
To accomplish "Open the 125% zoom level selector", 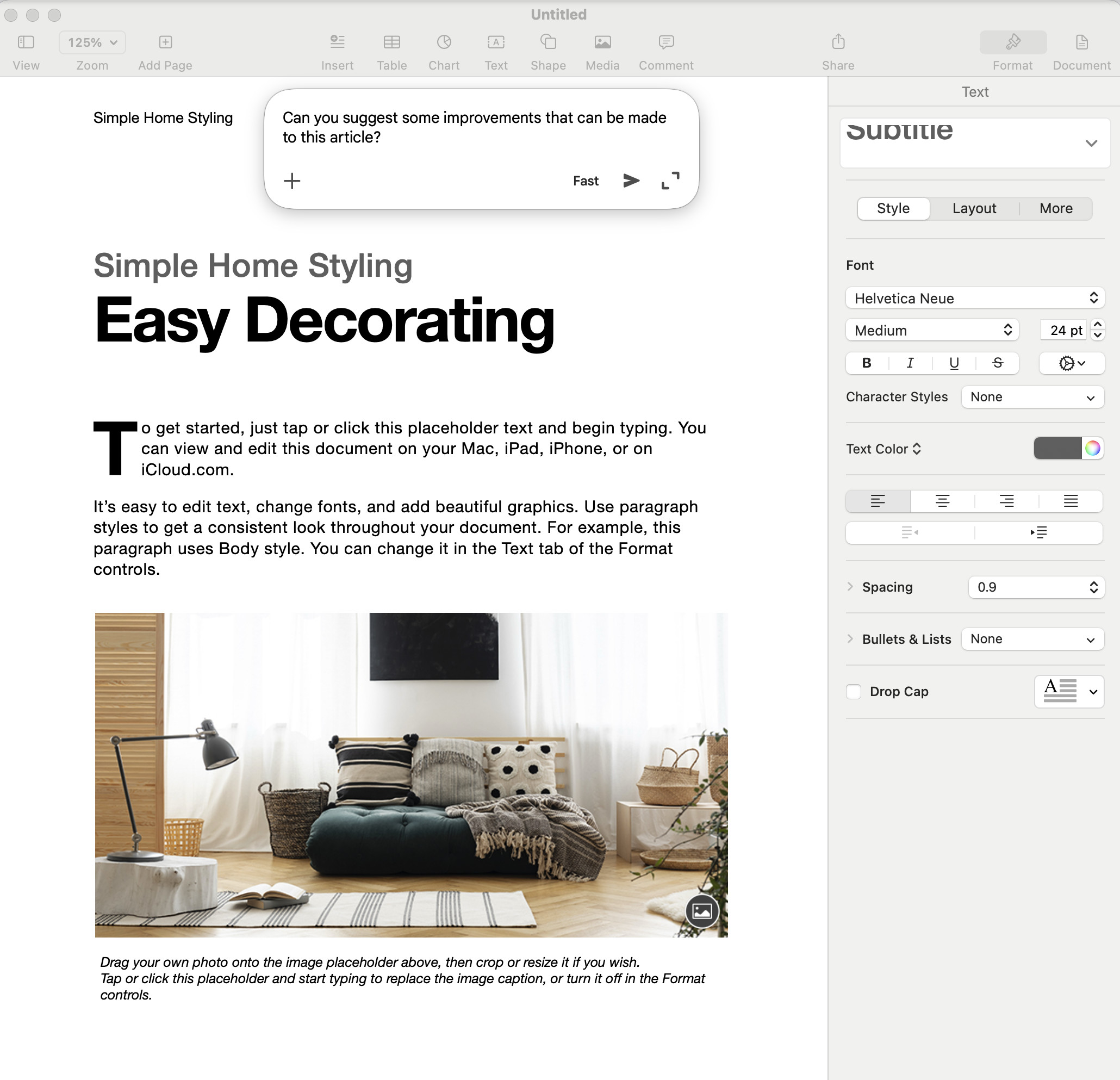I will coord(92,42).
